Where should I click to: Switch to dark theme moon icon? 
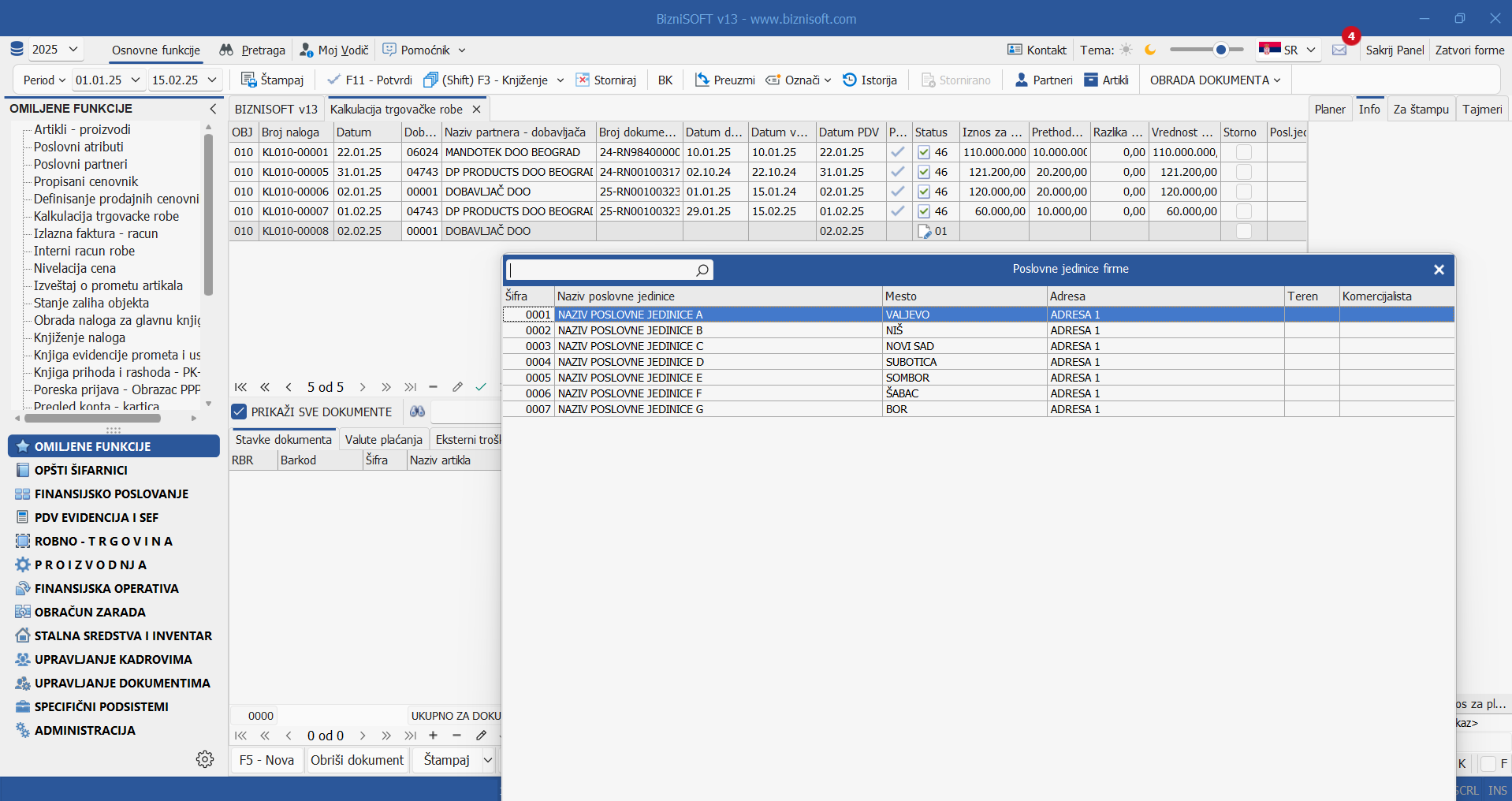(1150, 50)
